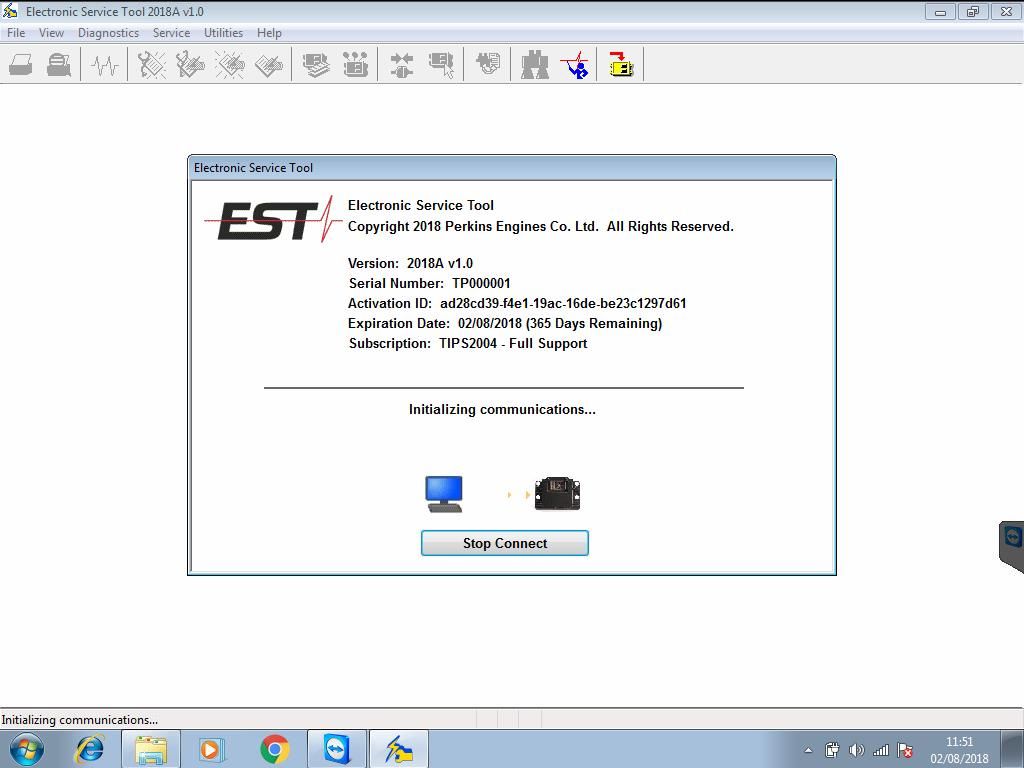Viewport: 1024px width, 768px height.
Task: Open Active Diagnostic Codes stethoscope icon
Action: (152, 65)
